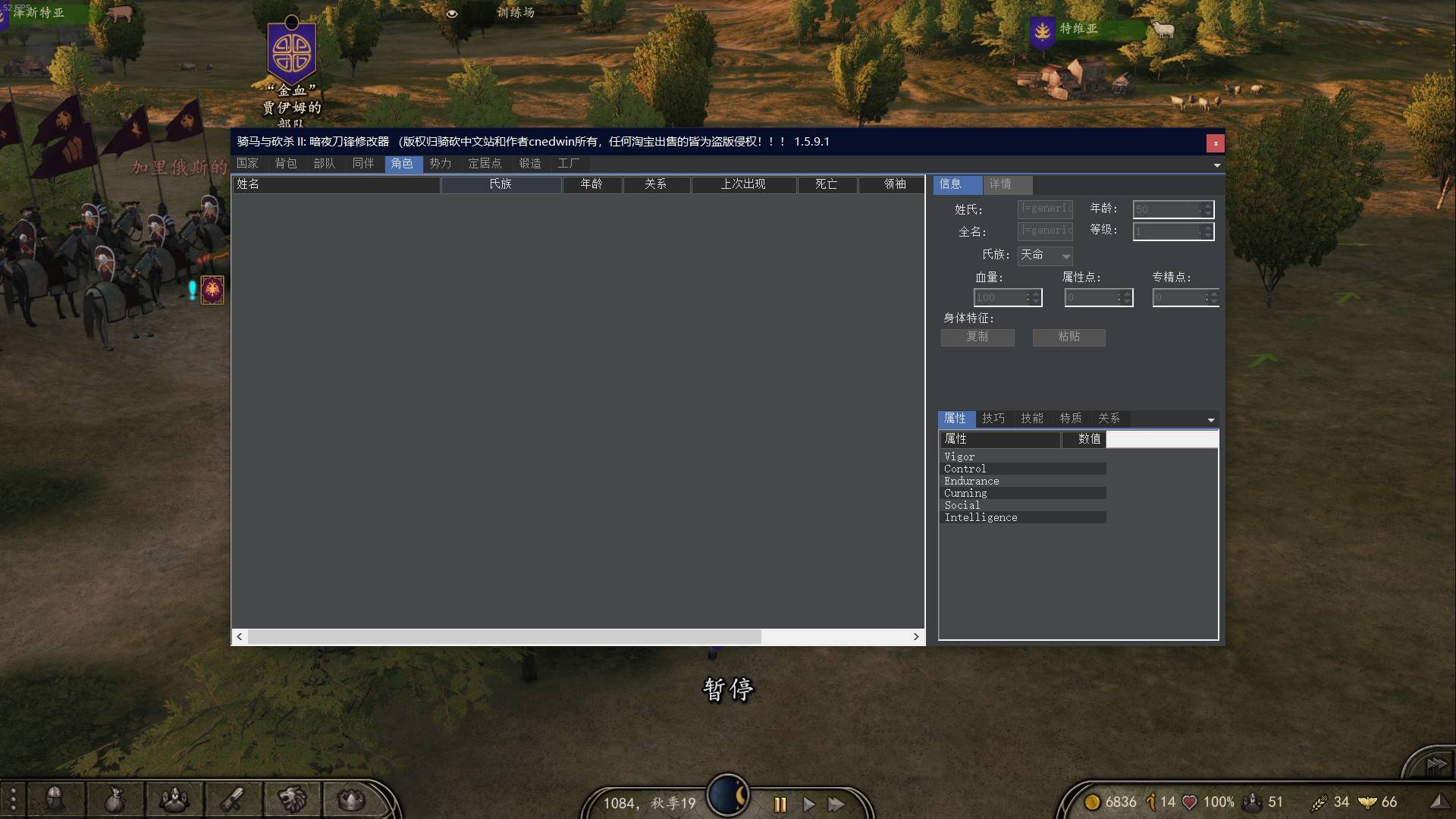The image size is (1456, 819).
Task: Click the wheat food icon
Action: pos(1319,802)
